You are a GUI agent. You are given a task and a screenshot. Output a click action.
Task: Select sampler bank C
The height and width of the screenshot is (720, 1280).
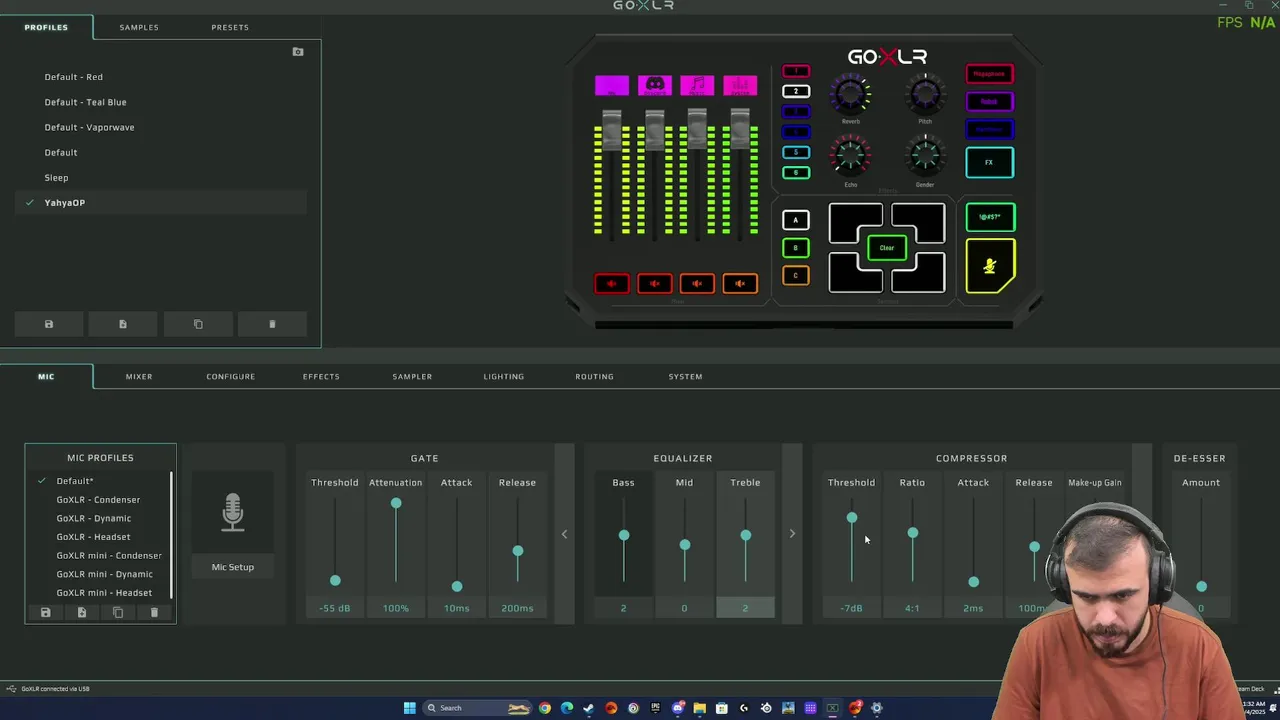point(796,276)
